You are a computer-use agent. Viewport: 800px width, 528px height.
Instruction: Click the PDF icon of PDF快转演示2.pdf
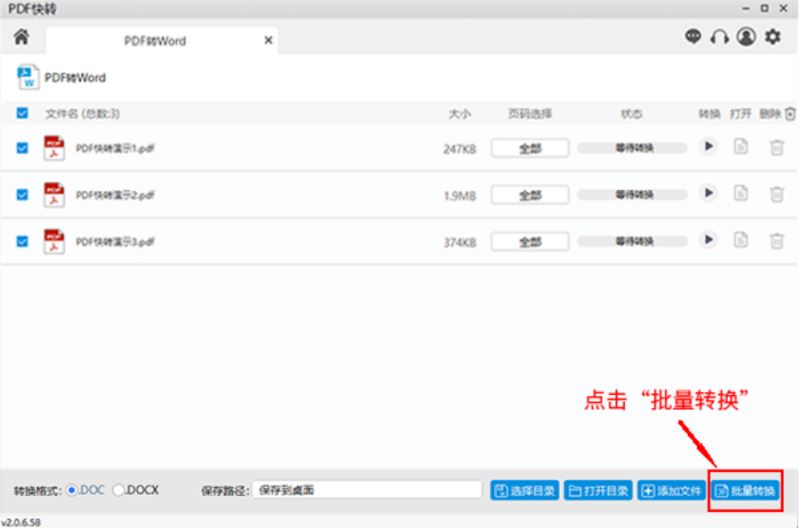[54, 195]
